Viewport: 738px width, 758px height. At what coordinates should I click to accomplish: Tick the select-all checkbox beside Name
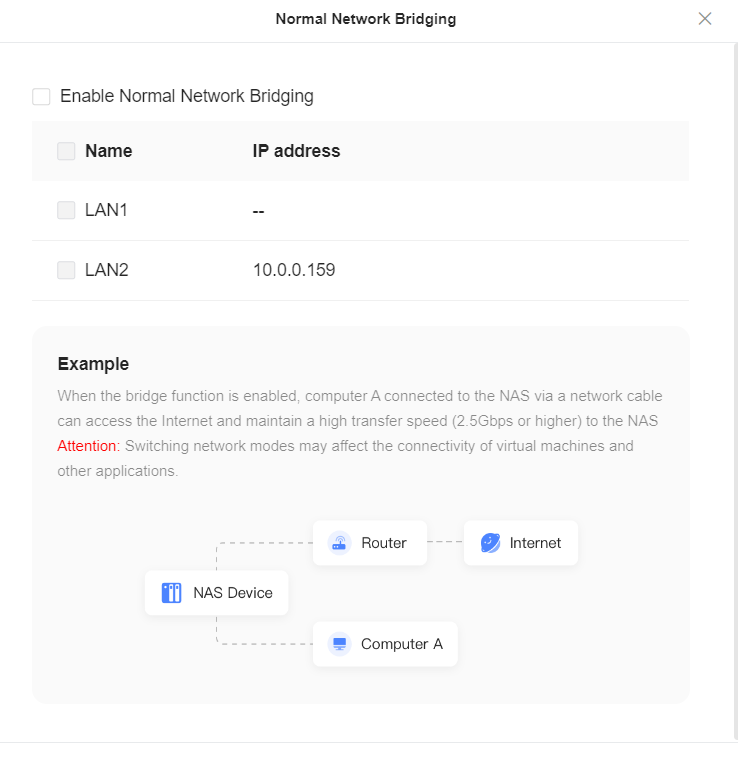(x=66, y=151)
